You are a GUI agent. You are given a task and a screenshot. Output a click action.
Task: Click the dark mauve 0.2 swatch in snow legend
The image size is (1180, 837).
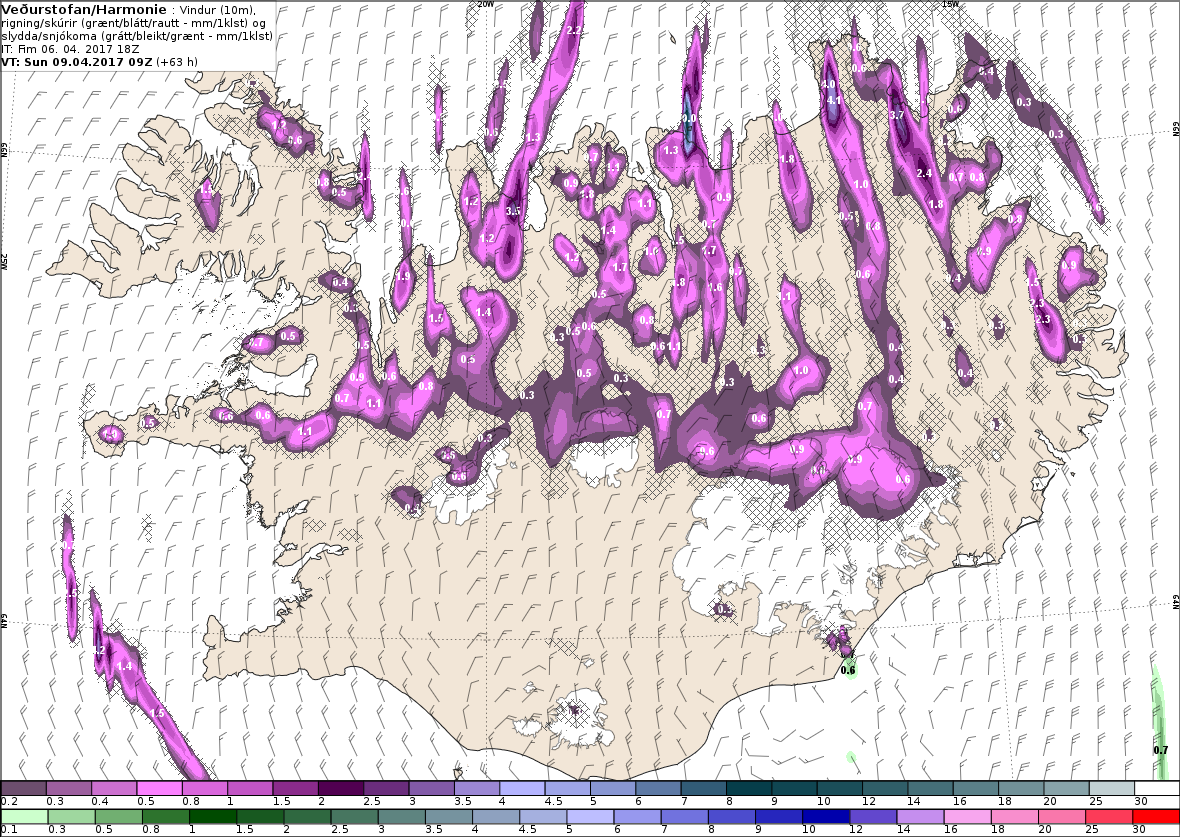tap(23, 788)
